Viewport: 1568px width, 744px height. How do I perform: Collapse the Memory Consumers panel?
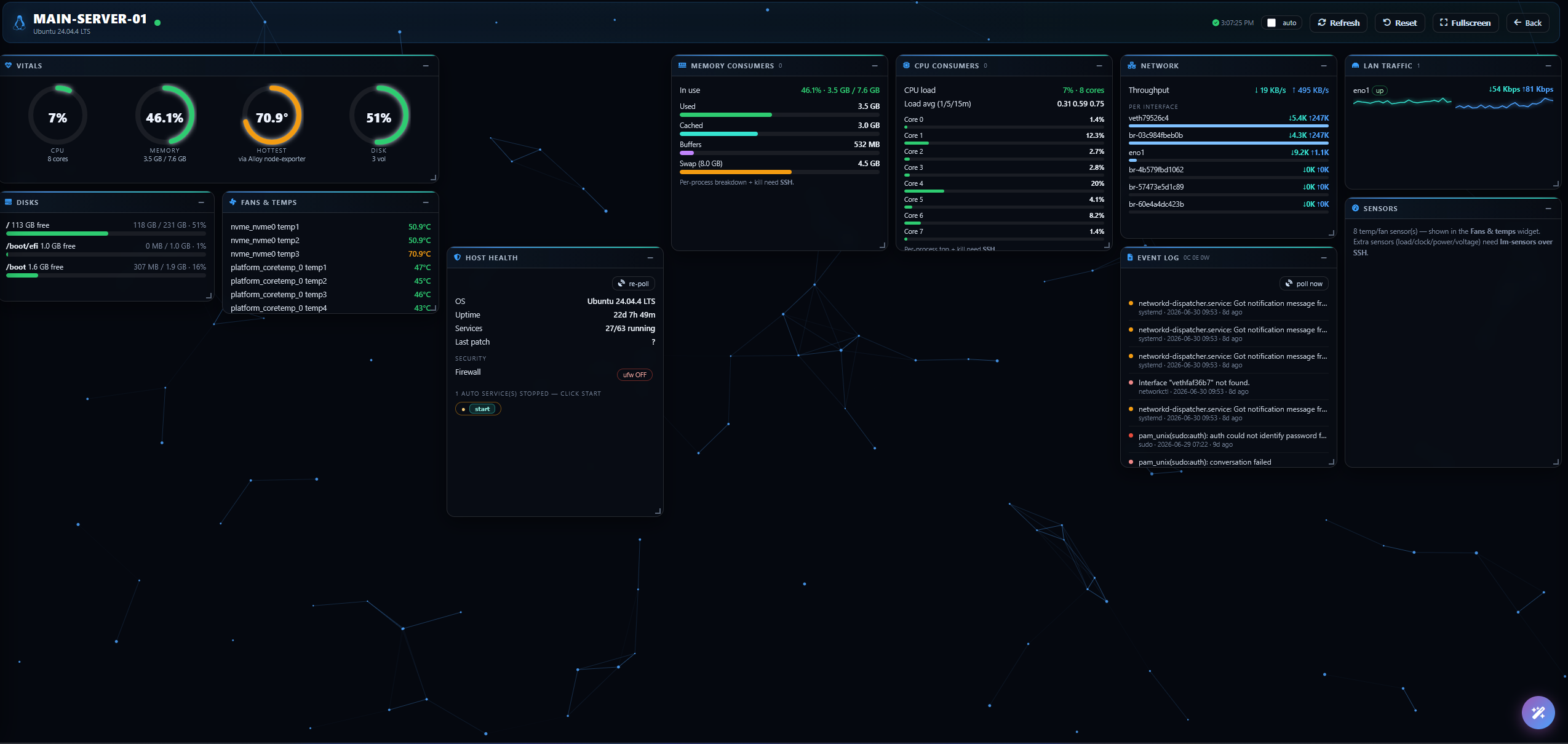(875, 66)
